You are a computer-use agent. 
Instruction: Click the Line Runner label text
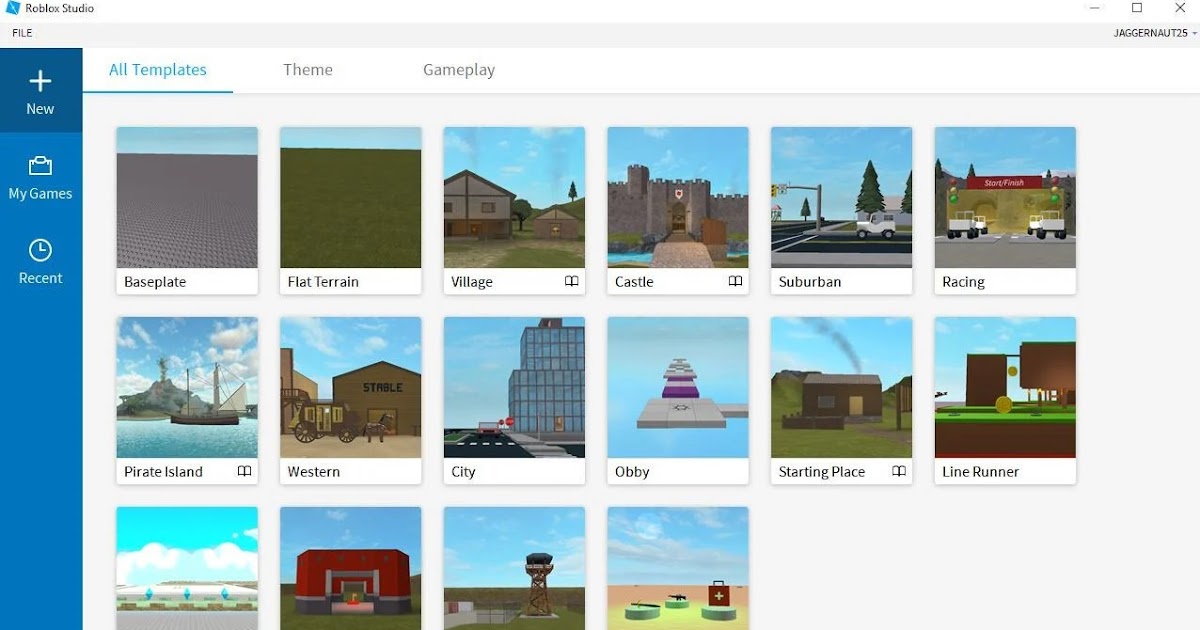pyautogui.click(x=981, y=472)
